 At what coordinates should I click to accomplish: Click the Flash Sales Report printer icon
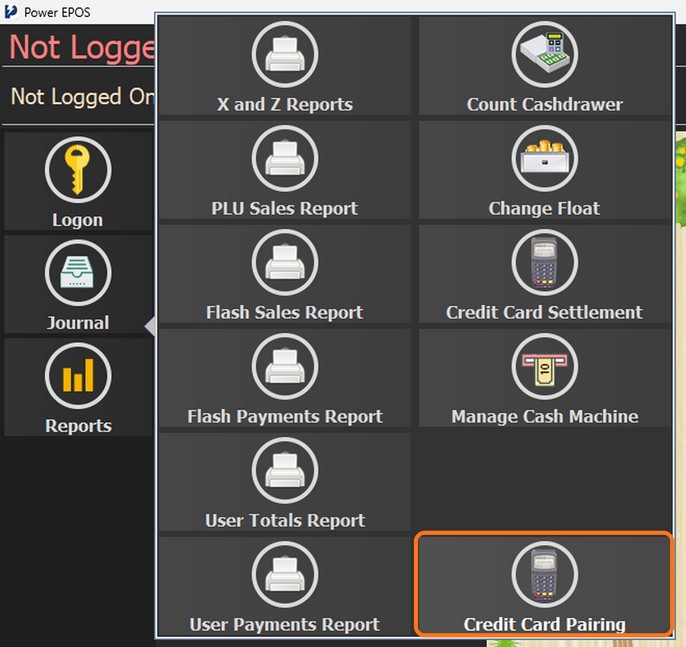[x=285, y=262]
